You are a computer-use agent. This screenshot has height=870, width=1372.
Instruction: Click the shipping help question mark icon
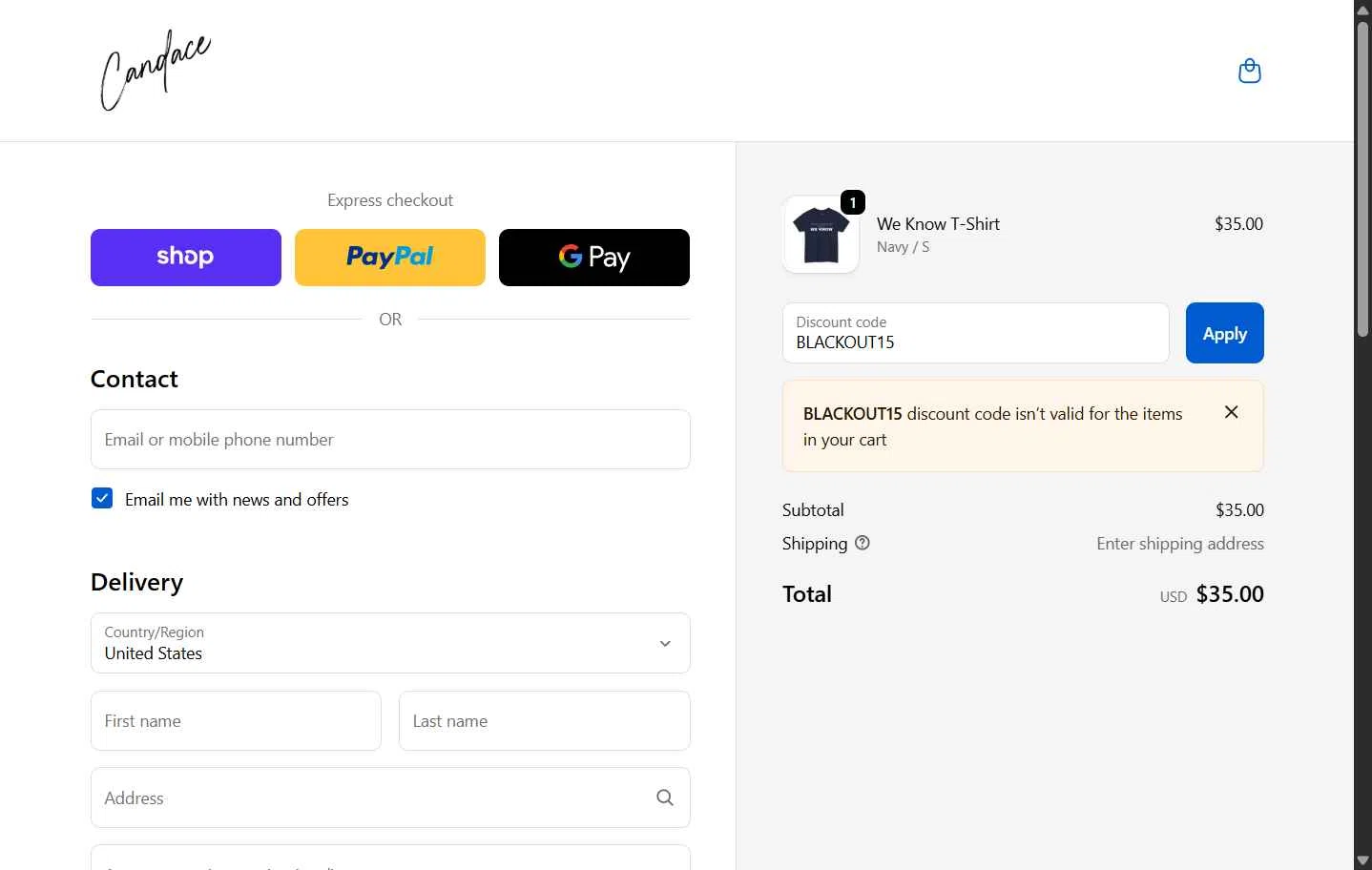coord(862,543)
